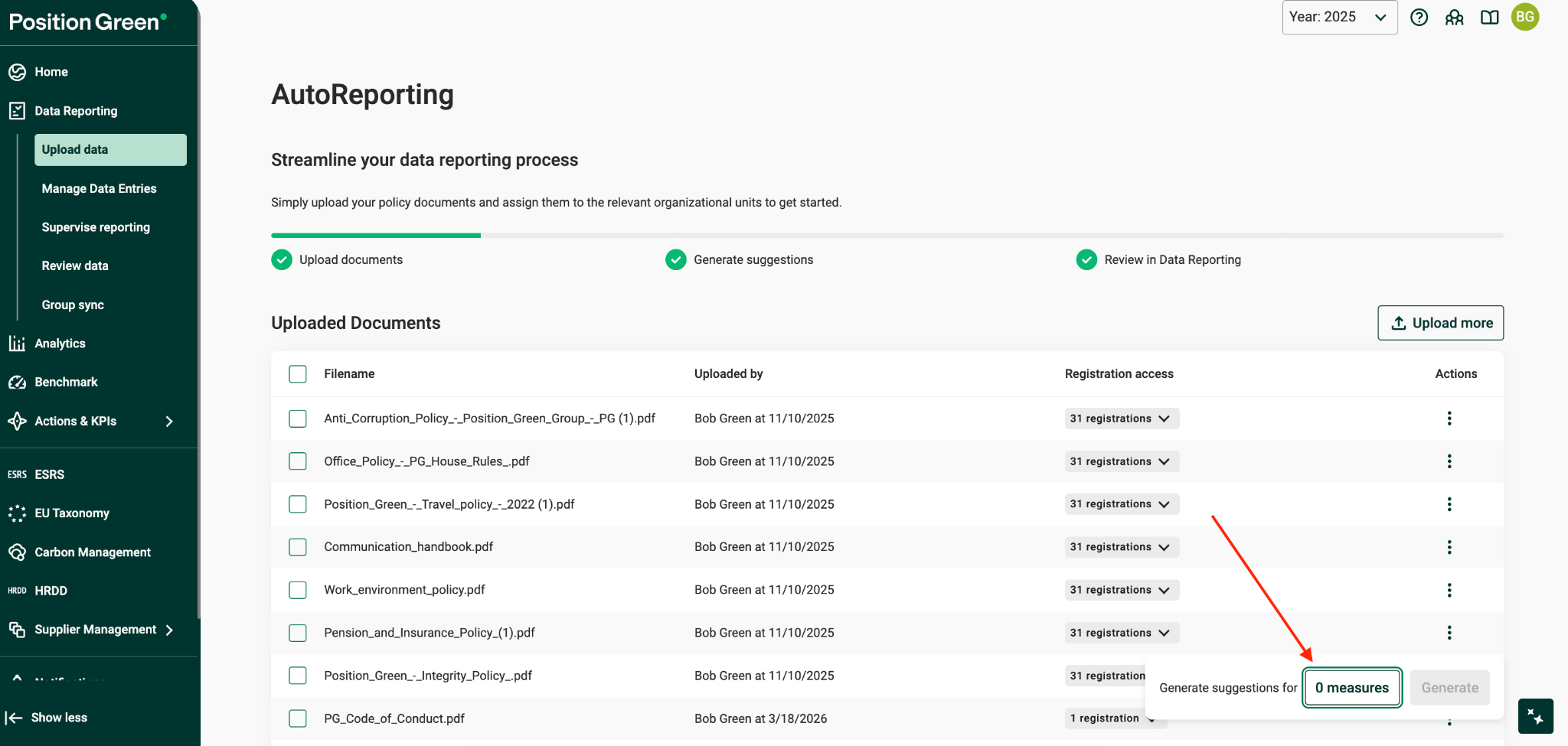Click the 0 measures button
1568x746 pixels.
pyautogui.click(x=1352, y=688)
